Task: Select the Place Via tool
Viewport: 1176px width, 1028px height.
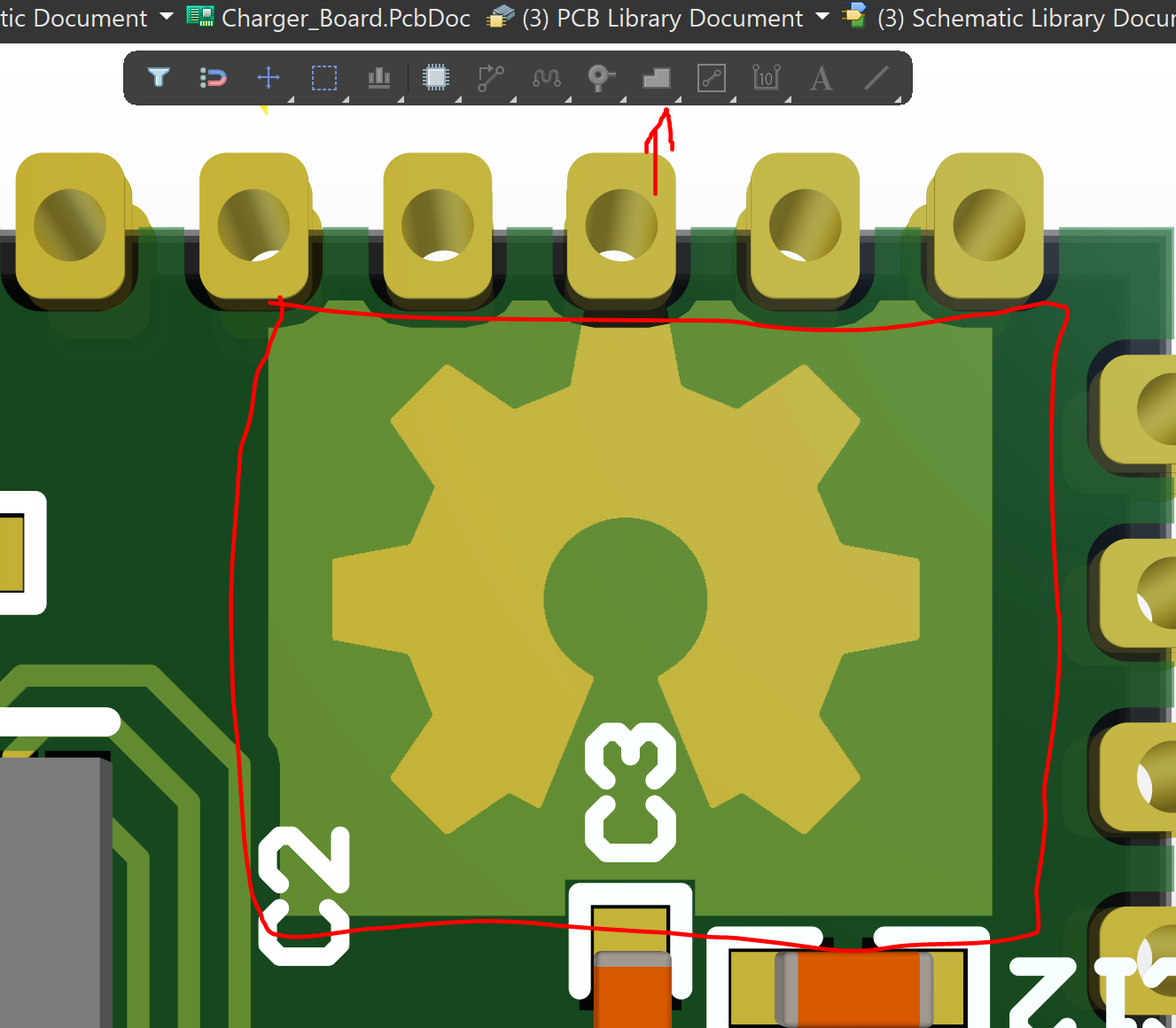Action: 602,78
